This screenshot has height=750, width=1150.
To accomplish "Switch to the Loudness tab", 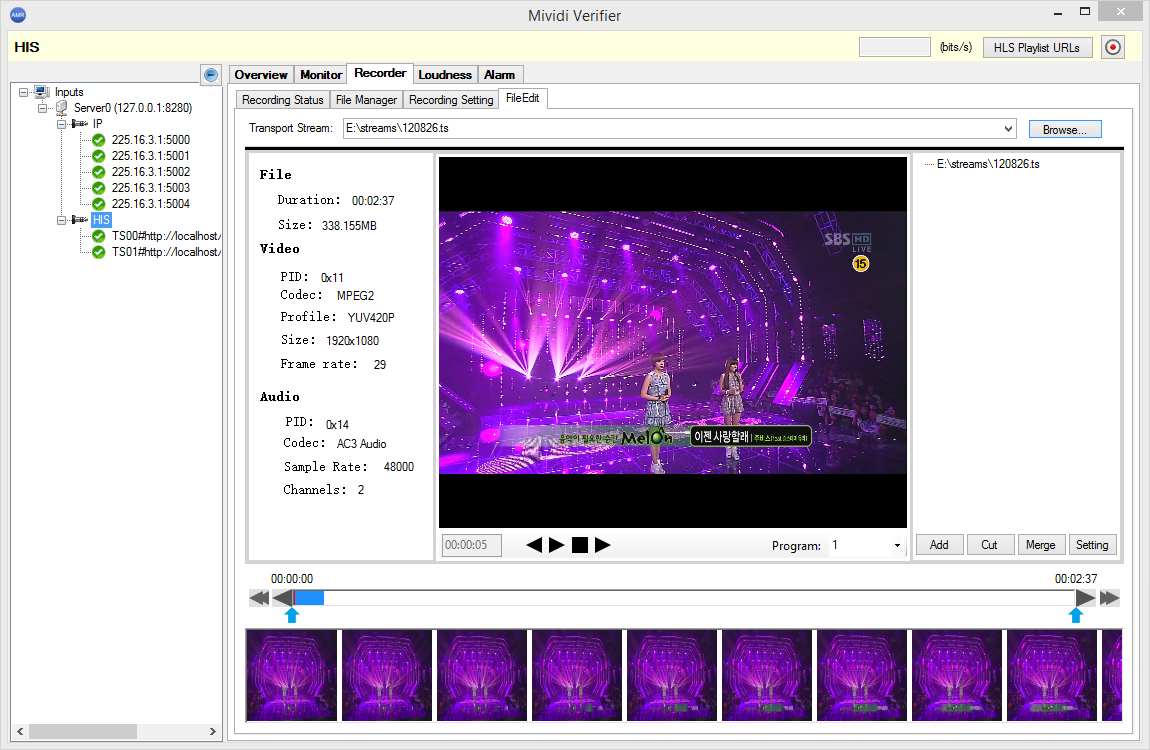I will point(445,75).
